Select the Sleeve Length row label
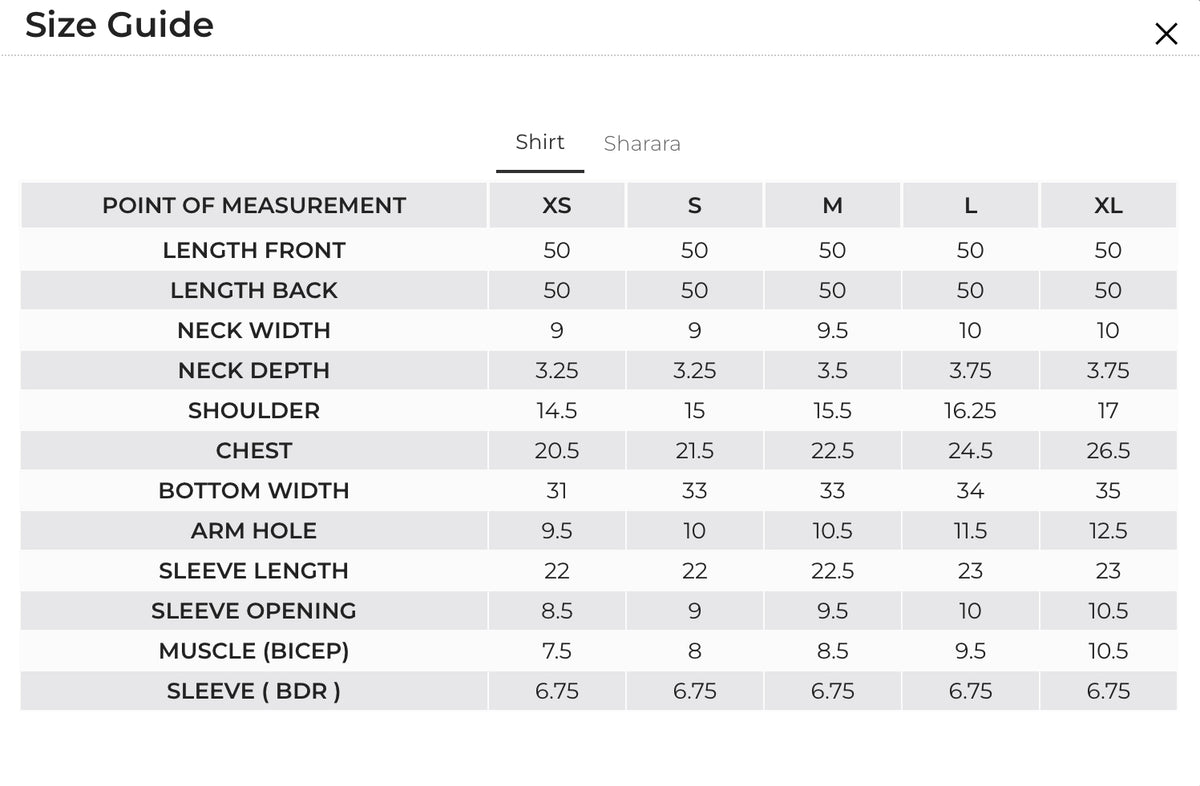The width and height of the screenshot is (1200, 786). pyautogui.click(x=254, y=570)
